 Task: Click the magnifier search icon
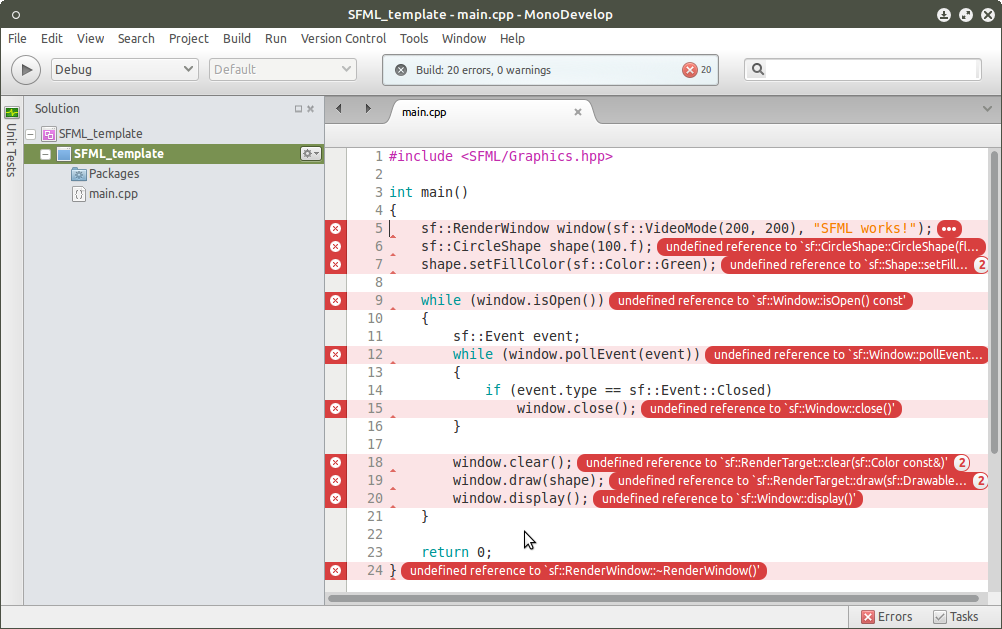(x=758, y=69)
